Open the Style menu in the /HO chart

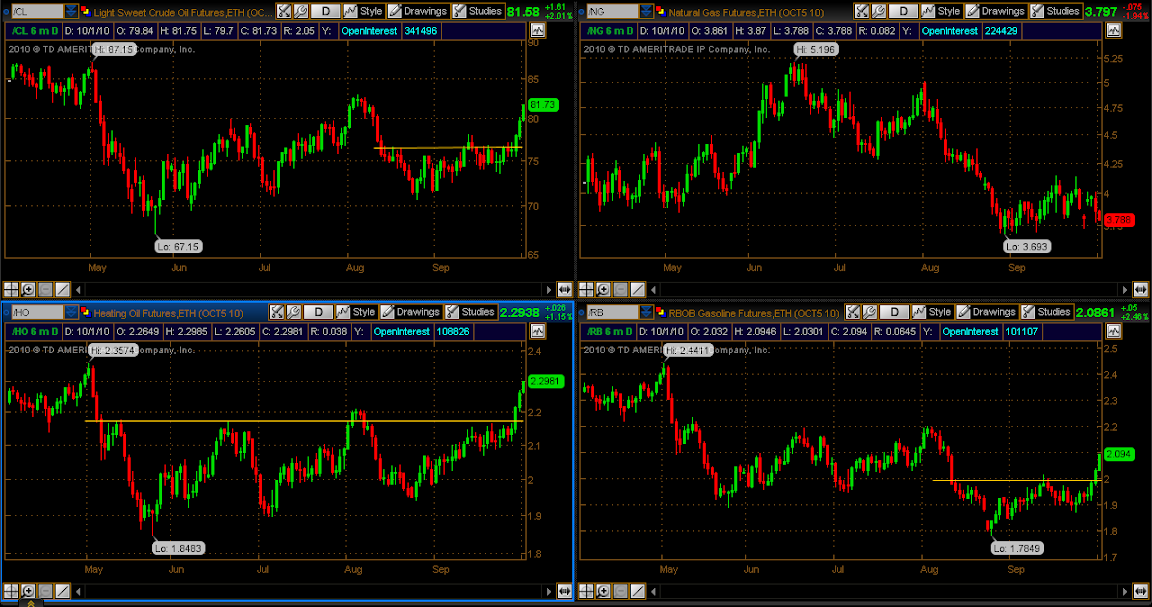click(x=356, y=312)
